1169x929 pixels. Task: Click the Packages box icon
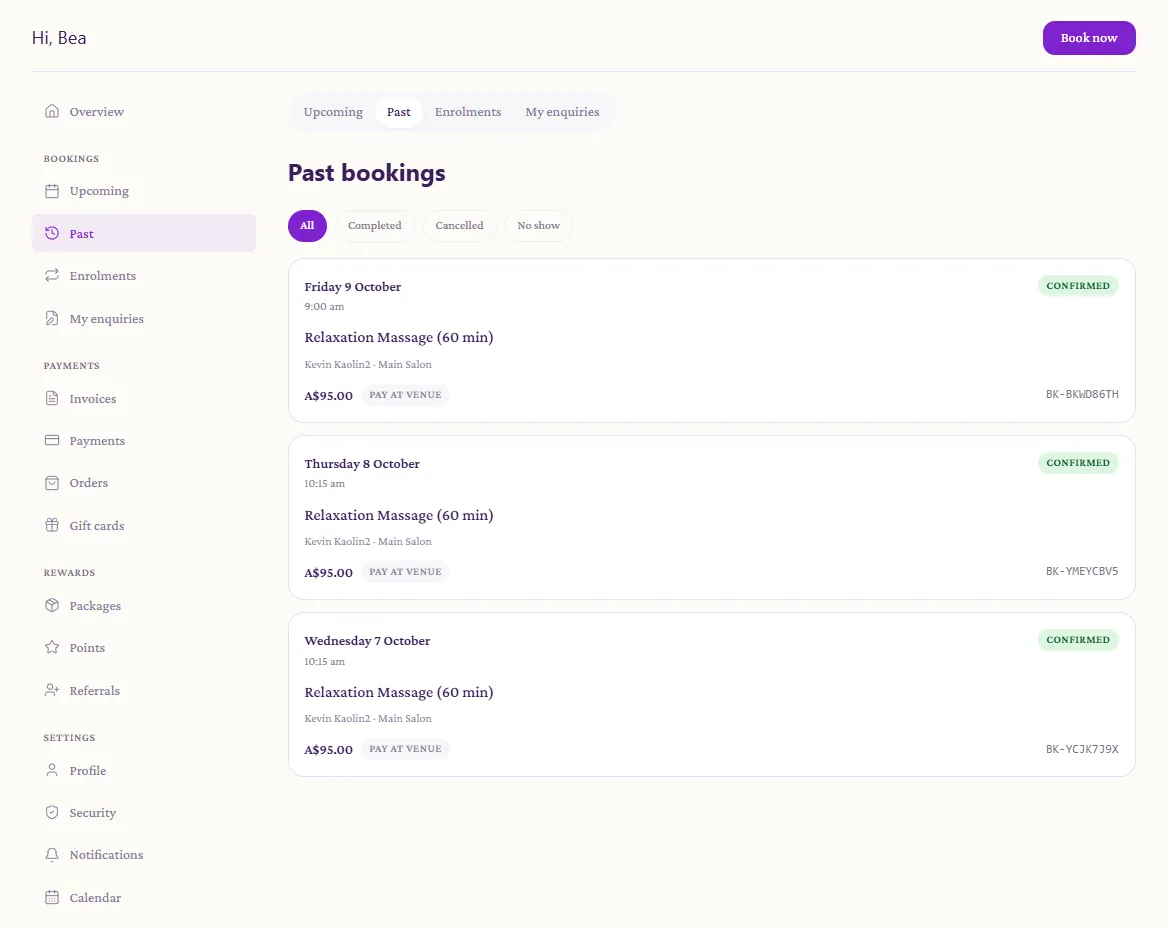pyautogui.click(x=51, y=605)
